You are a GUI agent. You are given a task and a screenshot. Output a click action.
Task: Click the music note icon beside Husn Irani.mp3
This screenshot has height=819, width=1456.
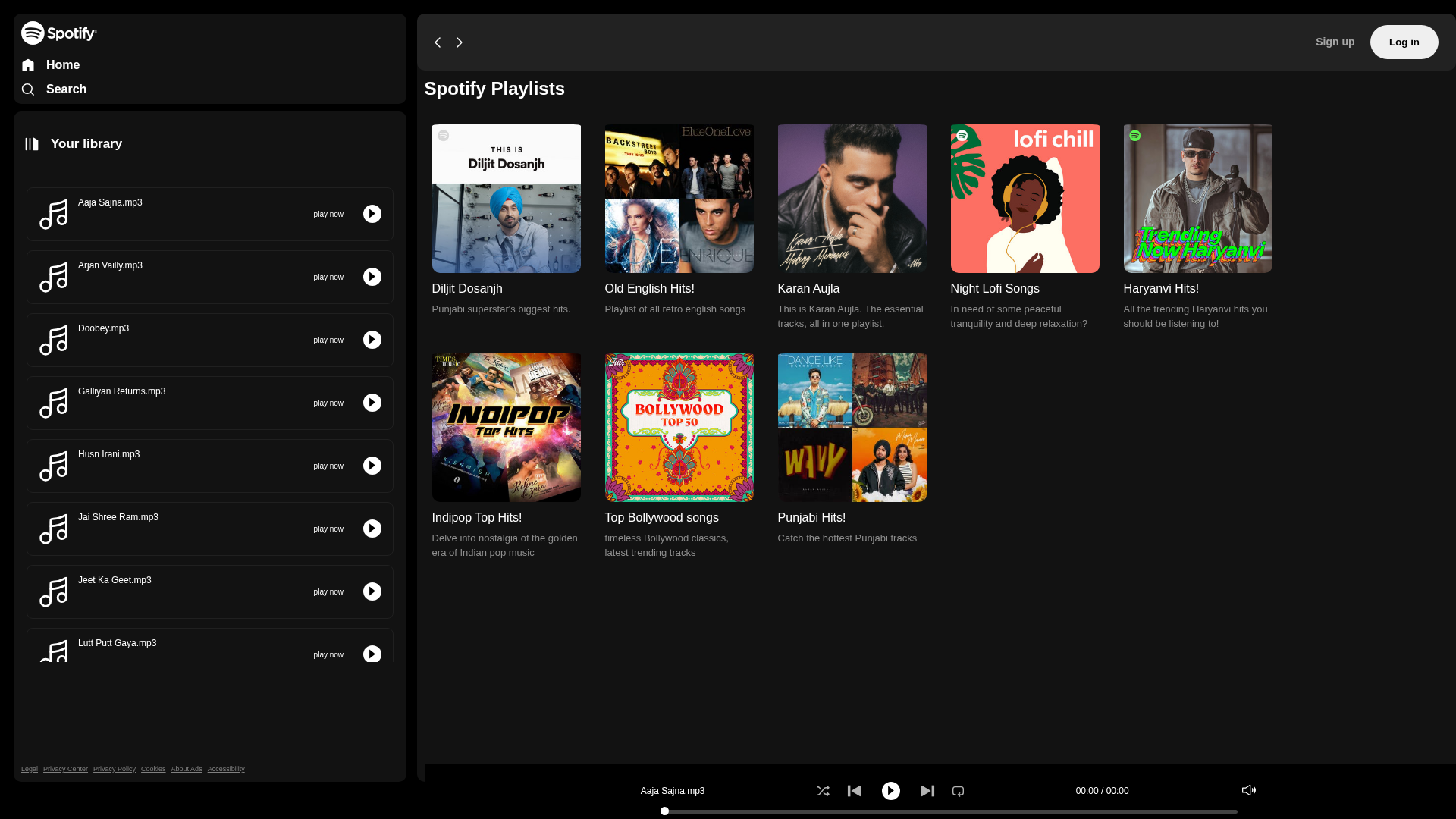click(x=54, y=466)
